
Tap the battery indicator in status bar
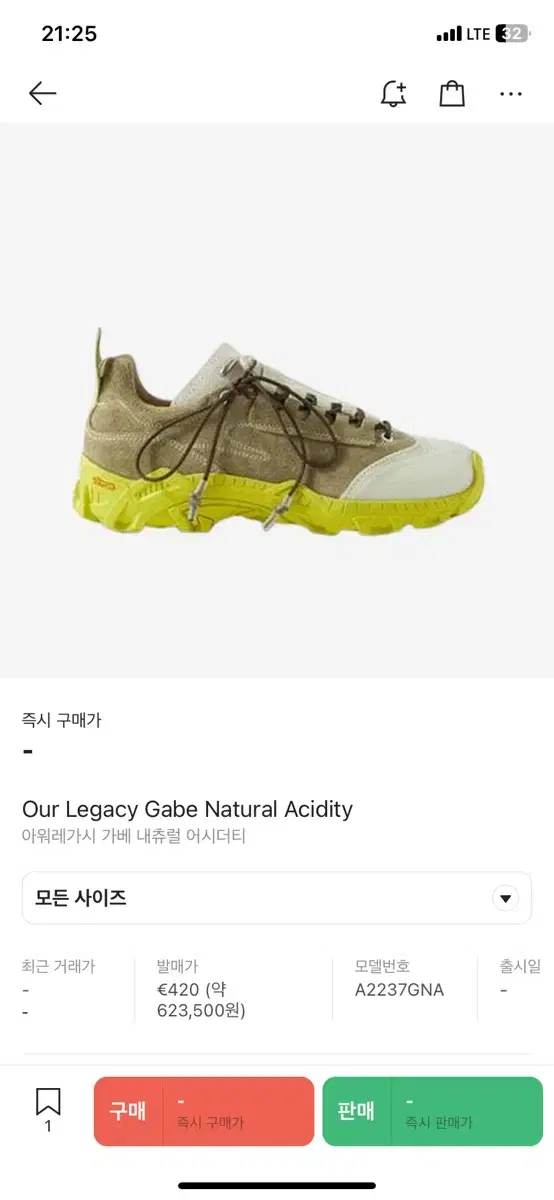coord(513,34)
